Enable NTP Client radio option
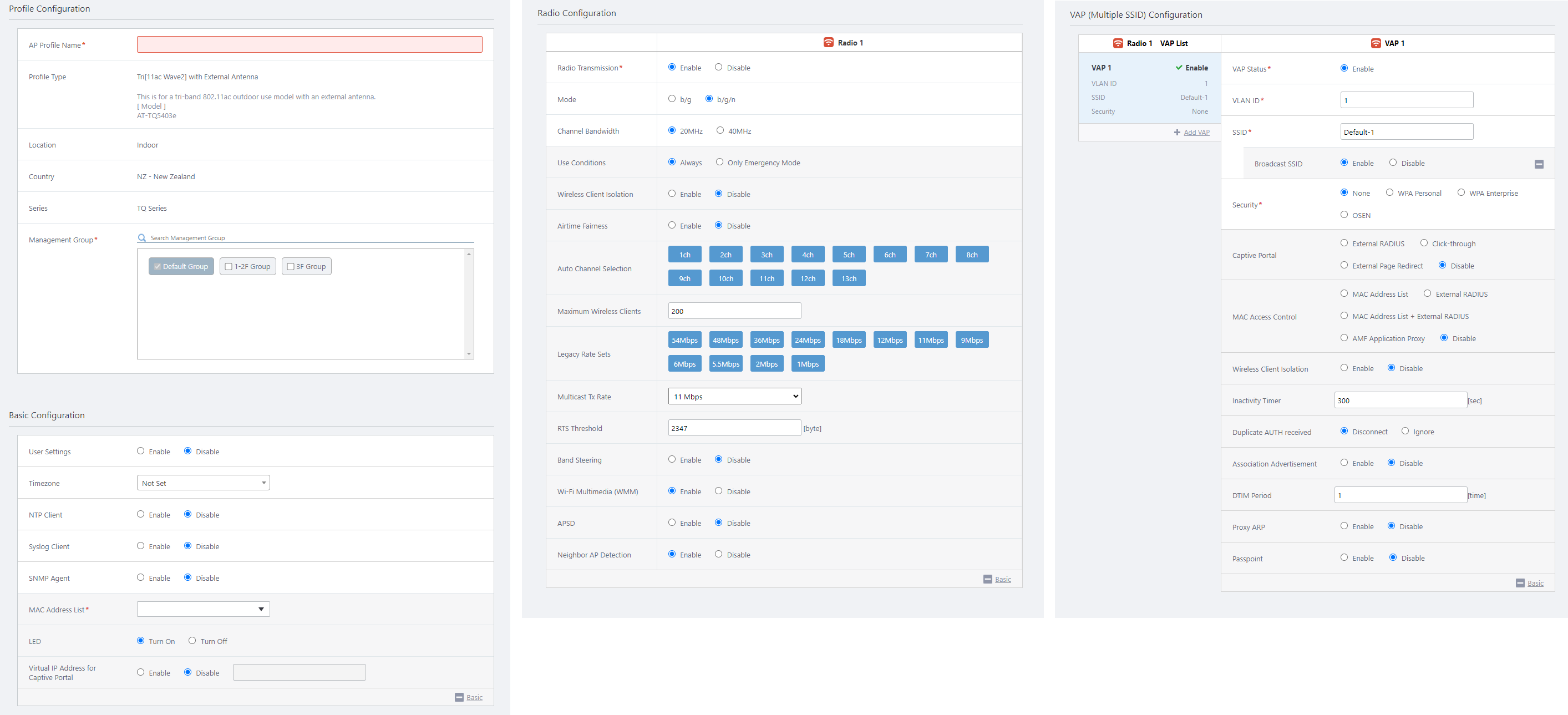This screenshot has height=715, width=1568. 141,514
